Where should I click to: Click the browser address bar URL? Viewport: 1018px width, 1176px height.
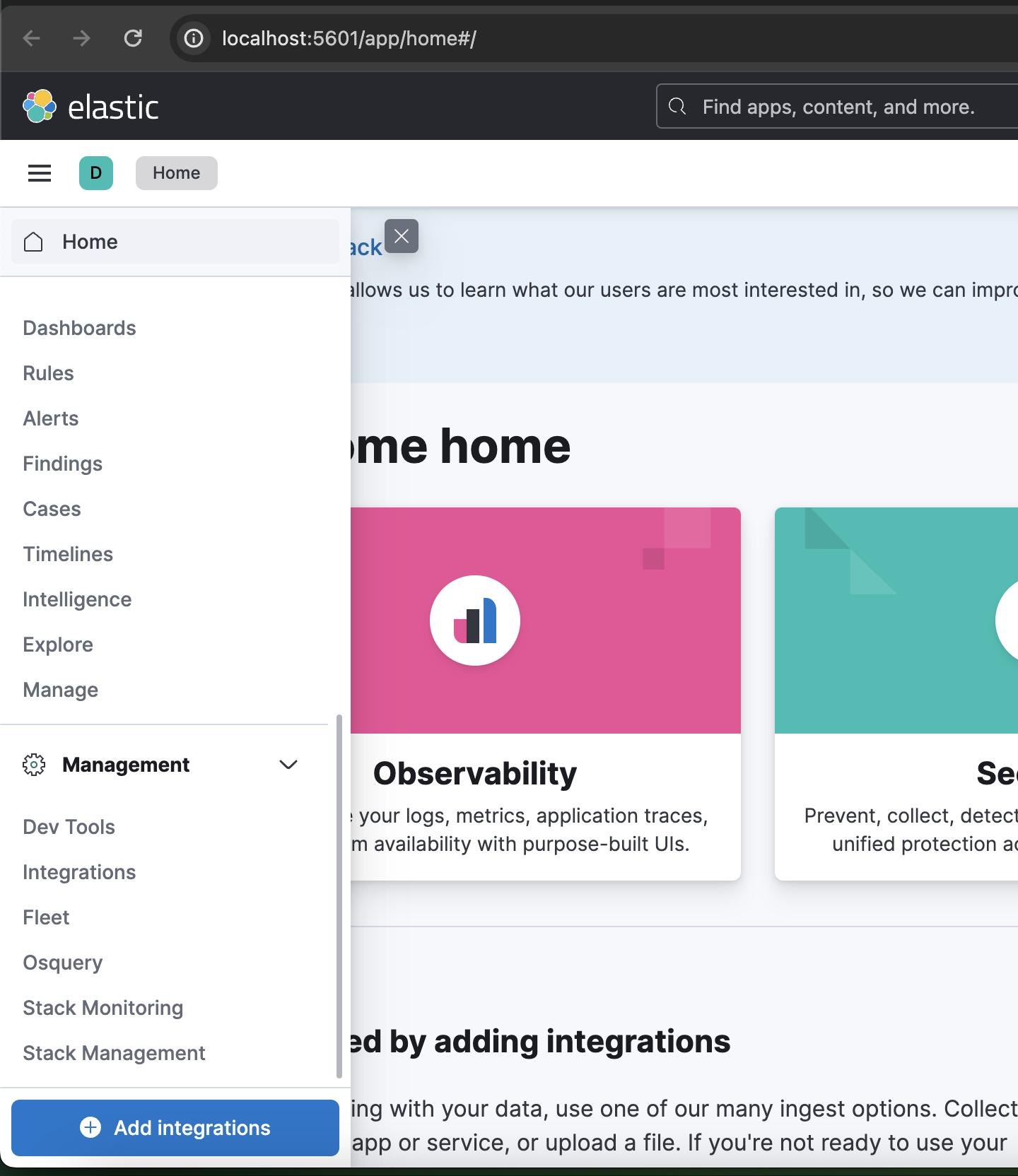click(349, 38)
